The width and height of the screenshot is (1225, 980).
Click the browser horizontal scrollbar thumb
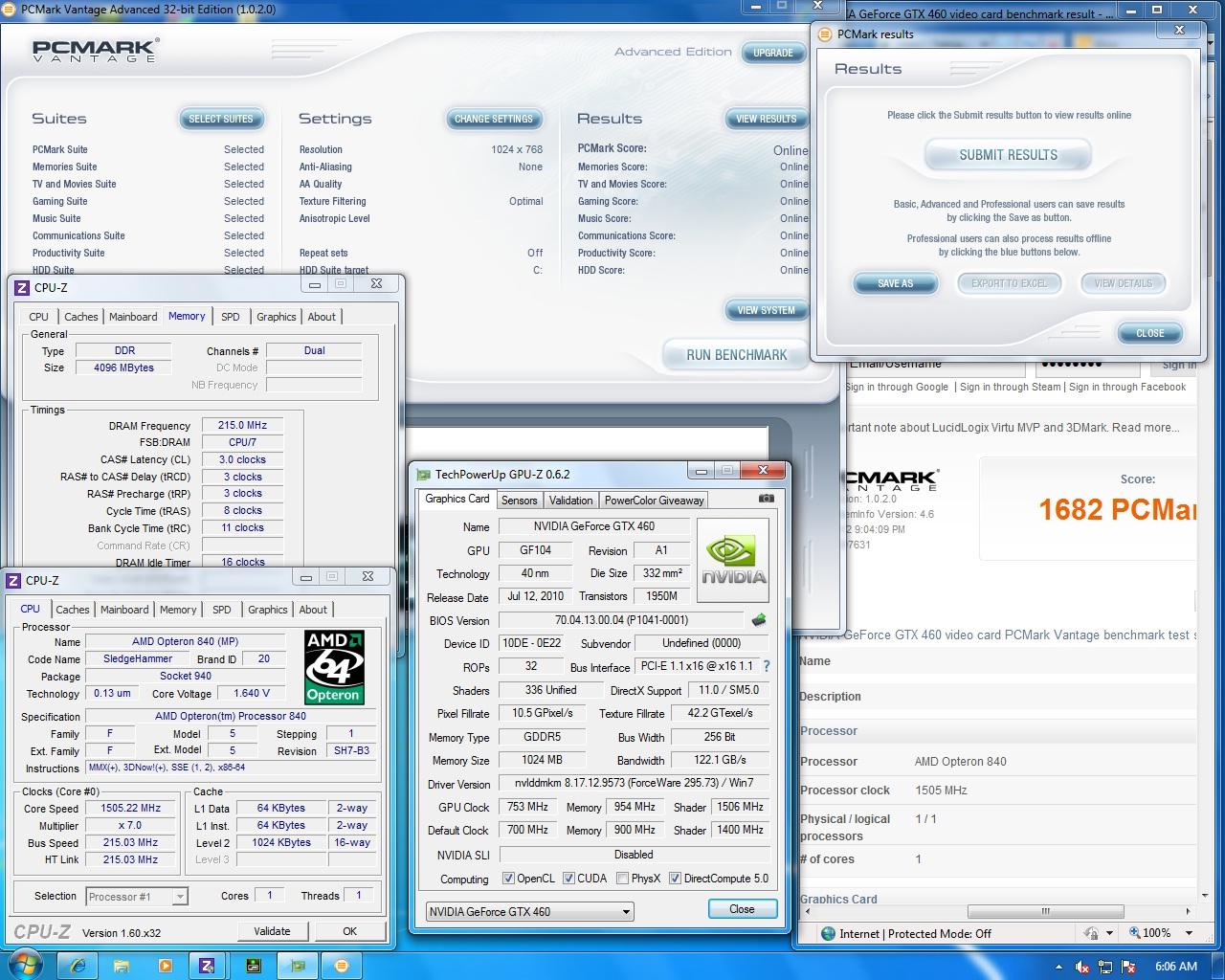click(1045, 911)
